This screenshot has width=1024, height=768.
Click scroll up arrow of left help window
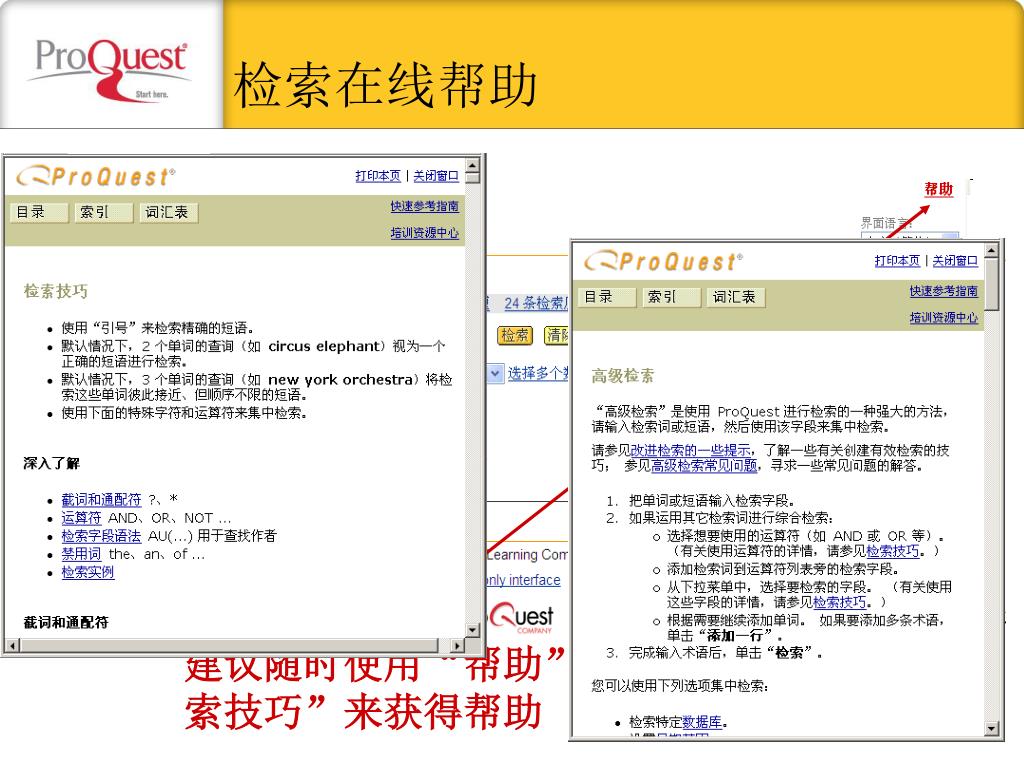click(473, 164)
